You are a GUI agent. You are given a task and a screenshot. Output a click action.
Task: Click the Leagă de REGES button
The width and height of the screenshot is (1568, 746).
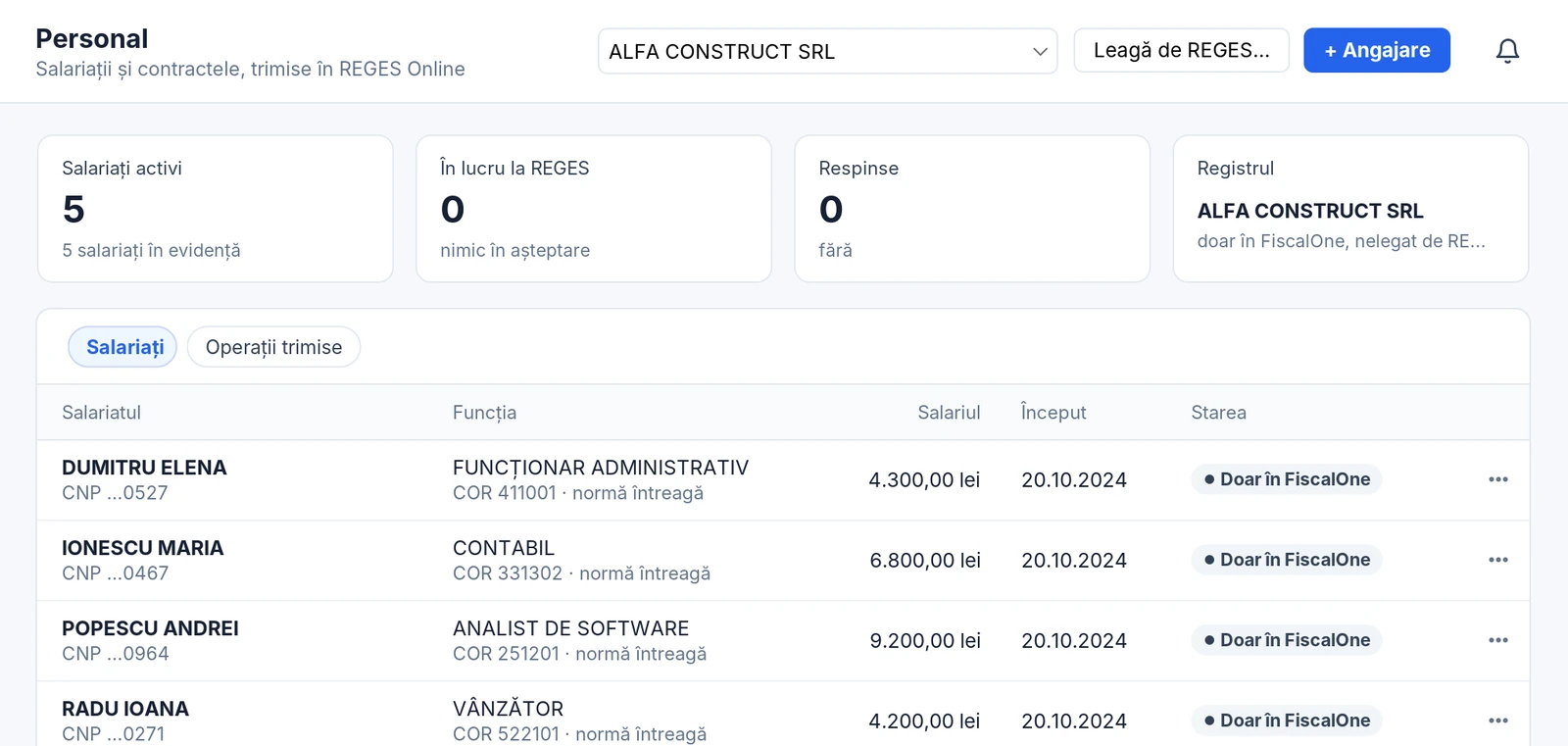click(x=1181, y=50)
